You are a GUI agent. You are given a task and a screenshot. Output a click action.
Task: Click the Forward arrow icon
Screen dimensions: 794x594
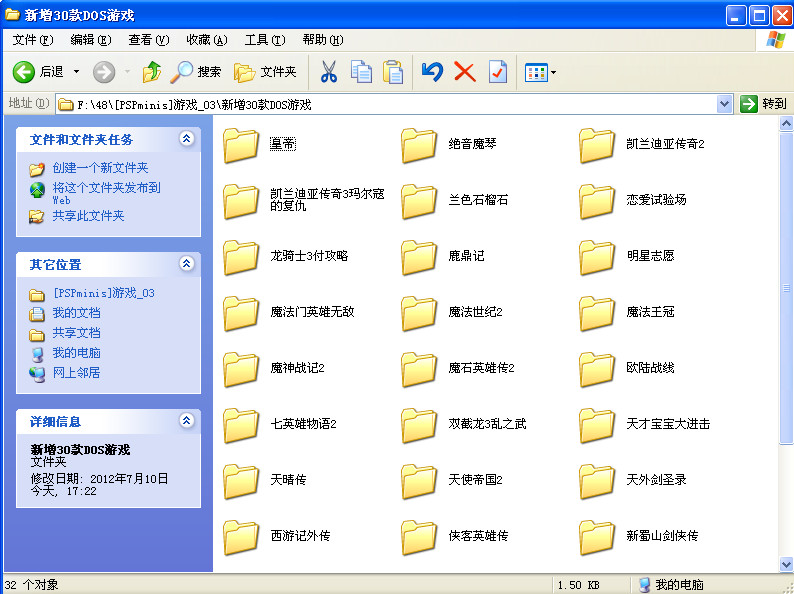pyautogui.click(x=104, y=72)
